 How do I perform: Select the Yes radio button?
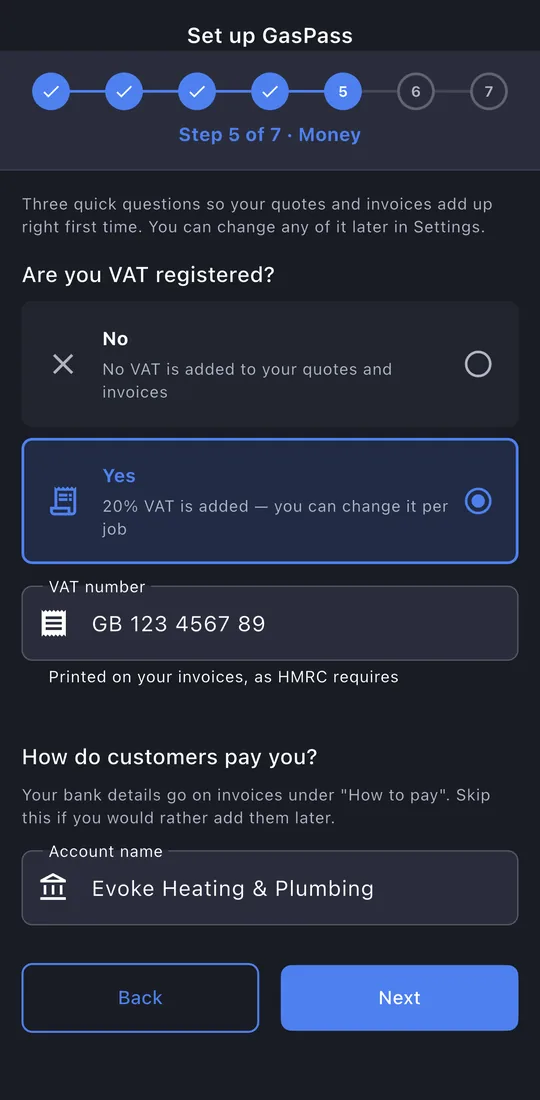pos(478,502)
